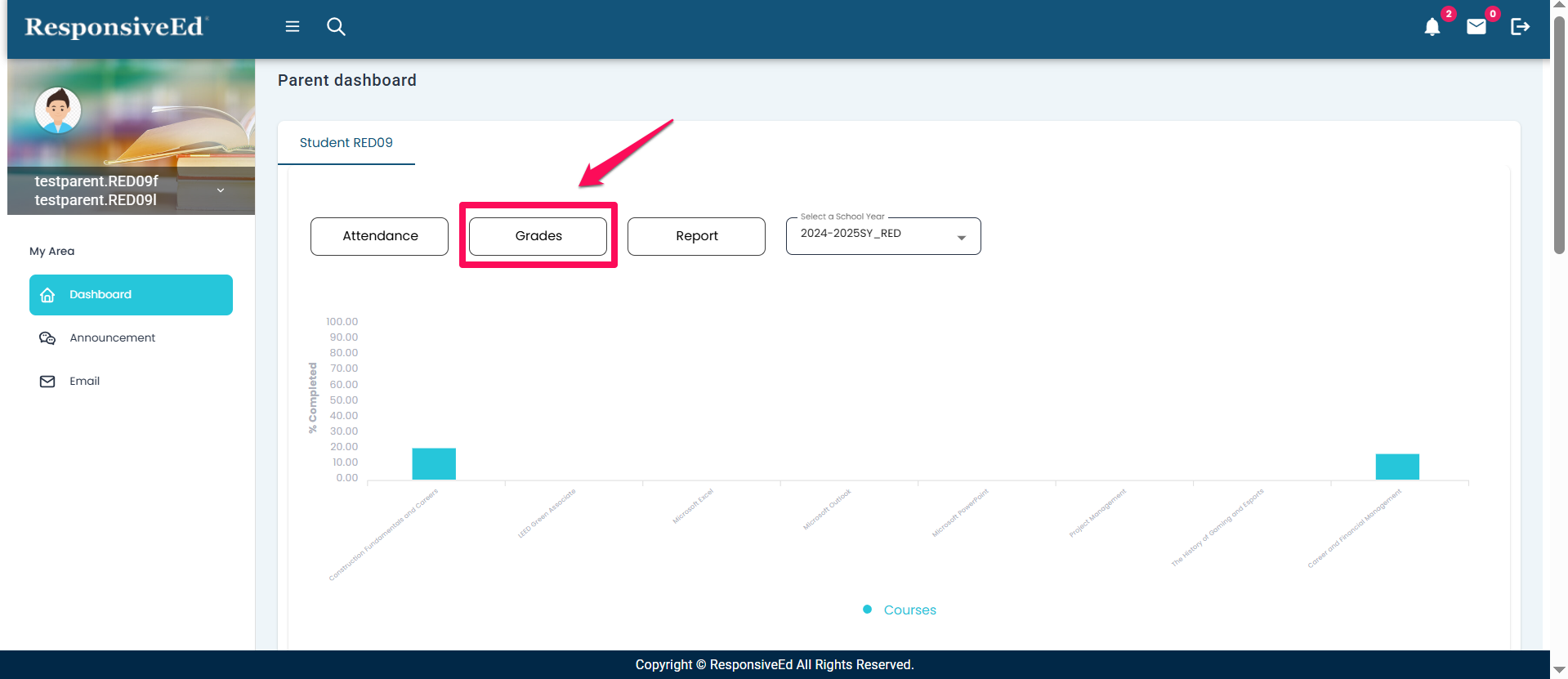Click the school year dropdown arrow

pos(962,238)
